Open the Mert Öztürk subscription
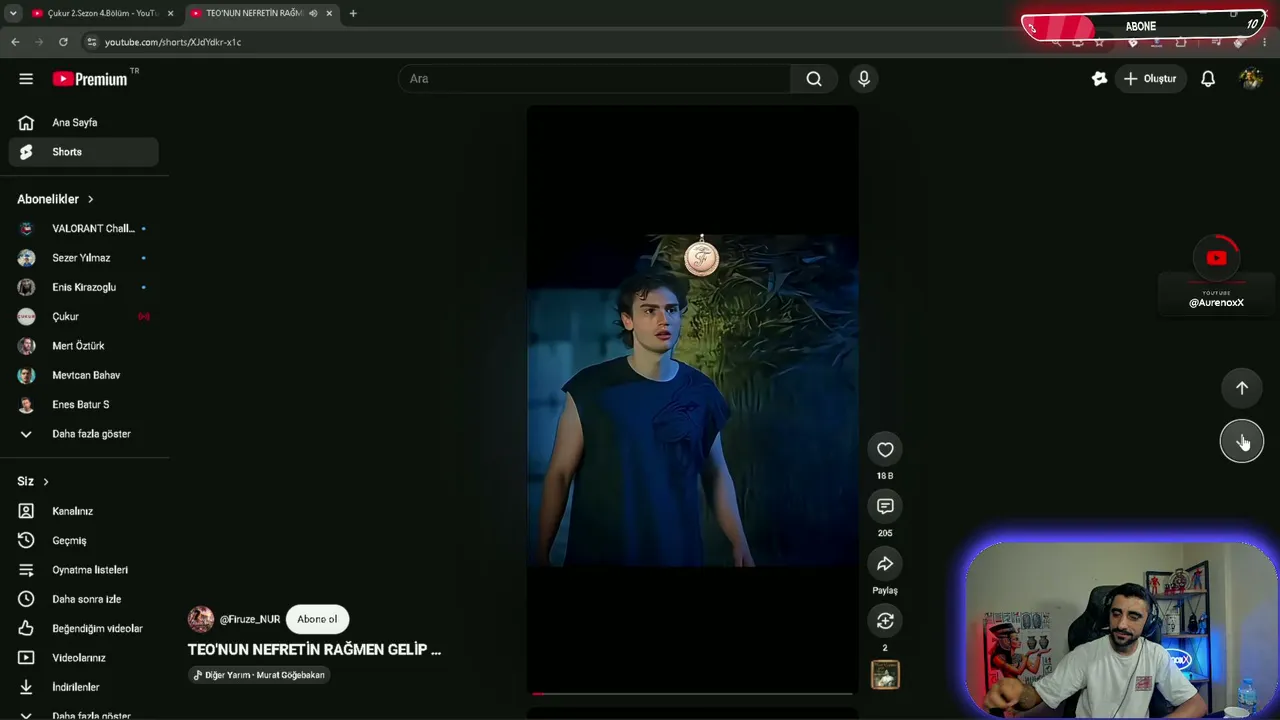 pos(84,346)
